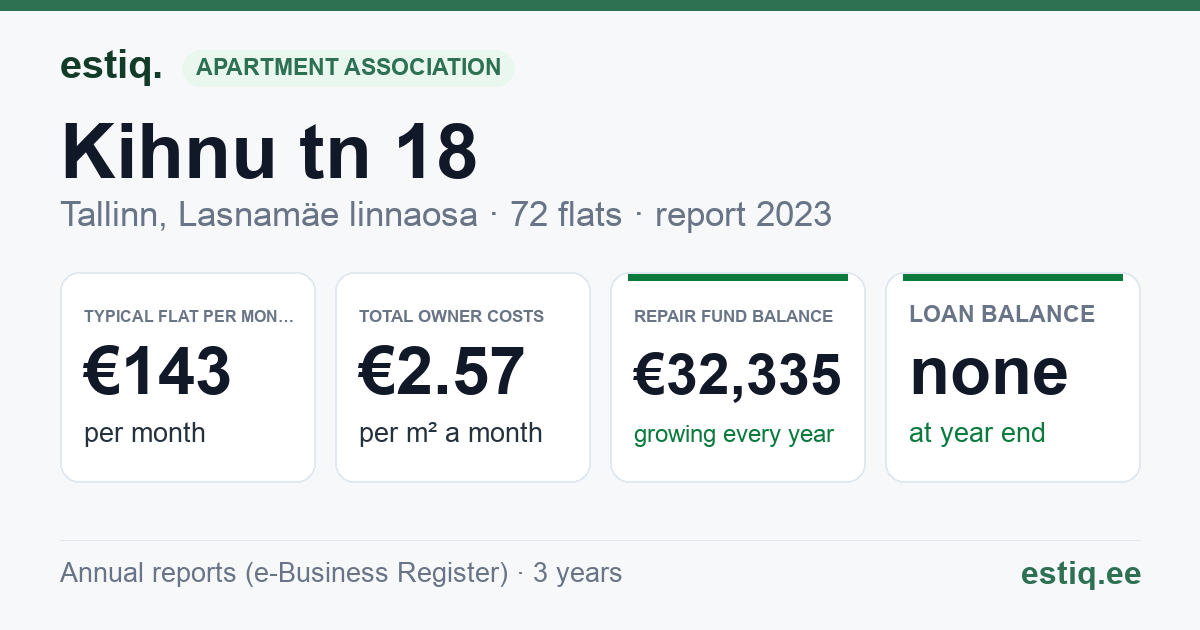
Task: Open the estiq.ee link
Action: (x=1080, y=573)
